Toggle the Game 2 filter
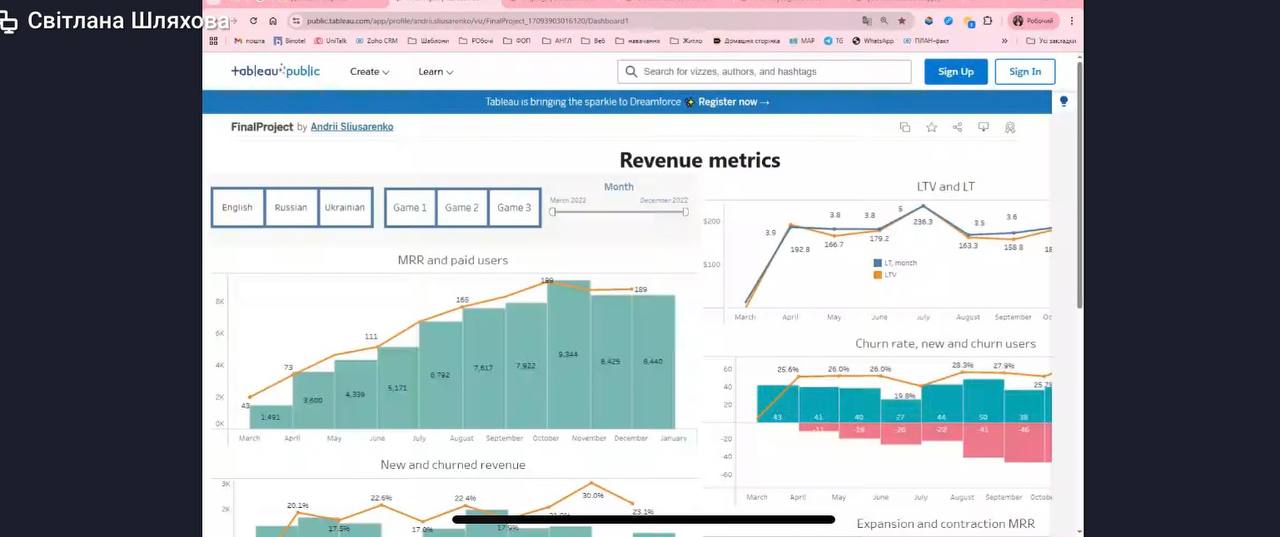1280x537 pixels. [461, 208]
